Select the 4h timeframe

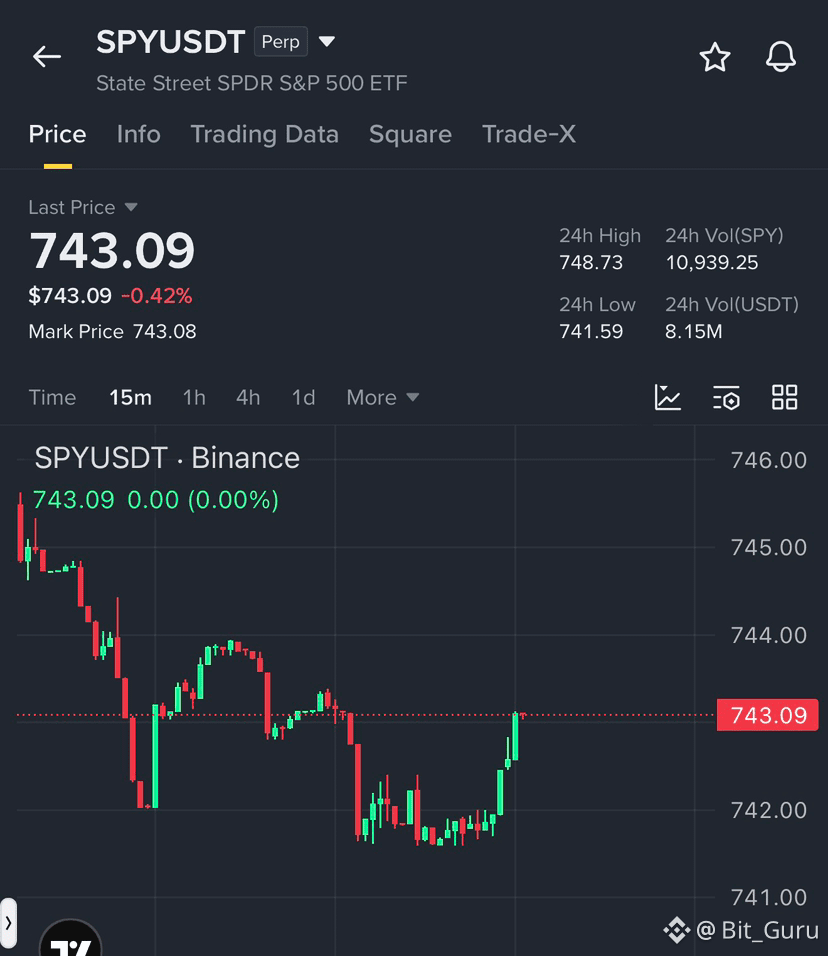[x=248, y=398]
